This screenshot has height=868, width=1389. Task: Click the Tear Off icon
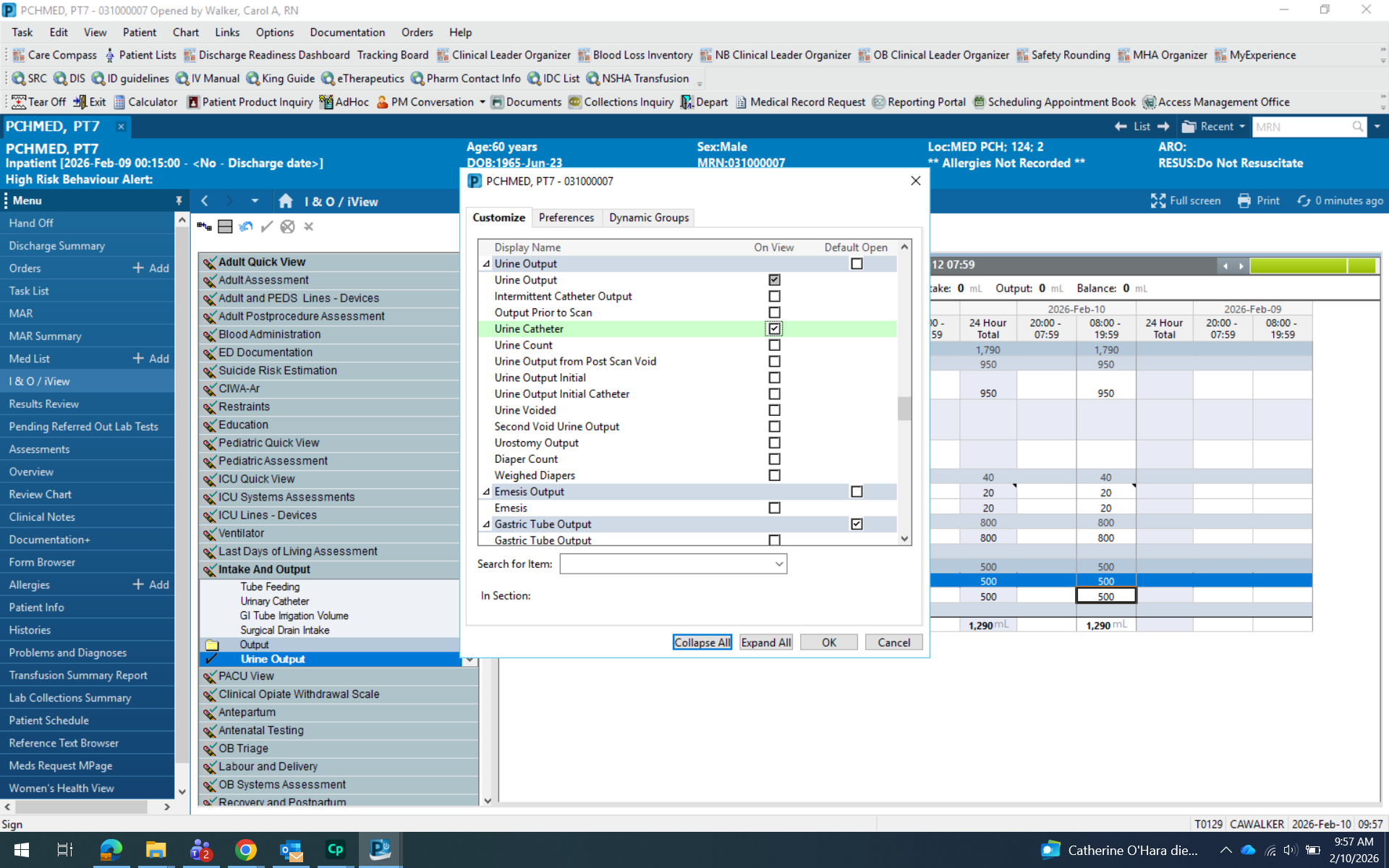point(19,102)
